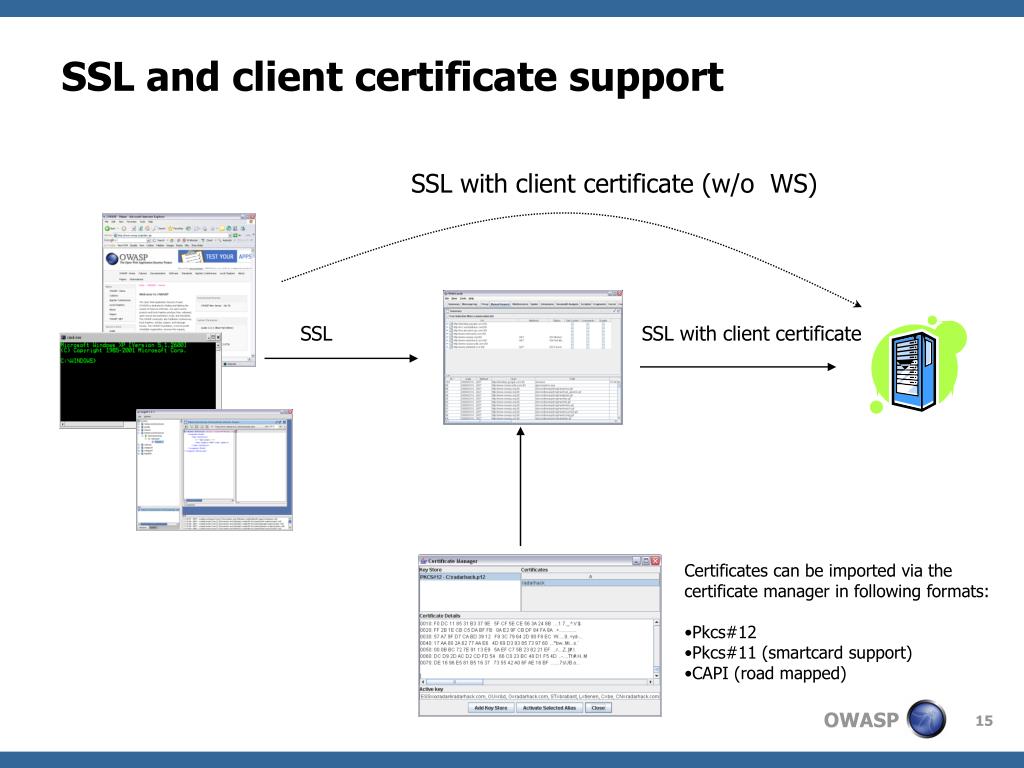Click the WebScarab proxy window thumbnail
Screen dimensions: 1024x768
(533, 357)
